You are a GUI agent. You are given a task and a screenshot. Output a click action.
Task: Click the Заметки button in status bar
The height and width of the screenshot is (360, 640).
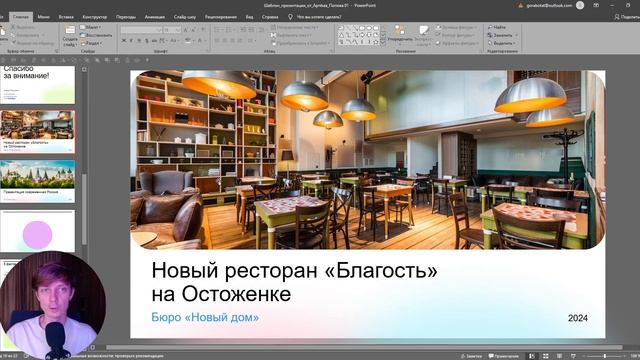pyautogui.click(x=471, y=356)
